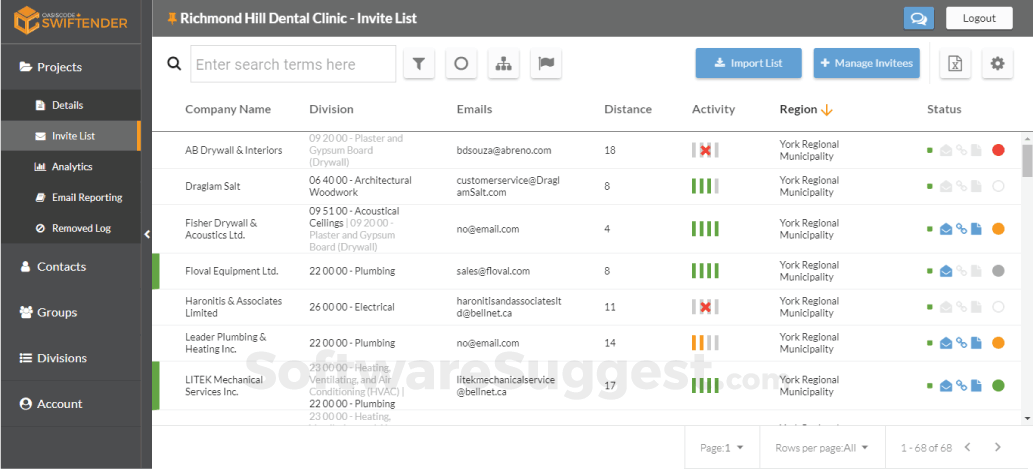The width and height of the screenshot is (1033, 469).
Task: Open Divisions in the sidebar
Action: [x=70, y=358]
